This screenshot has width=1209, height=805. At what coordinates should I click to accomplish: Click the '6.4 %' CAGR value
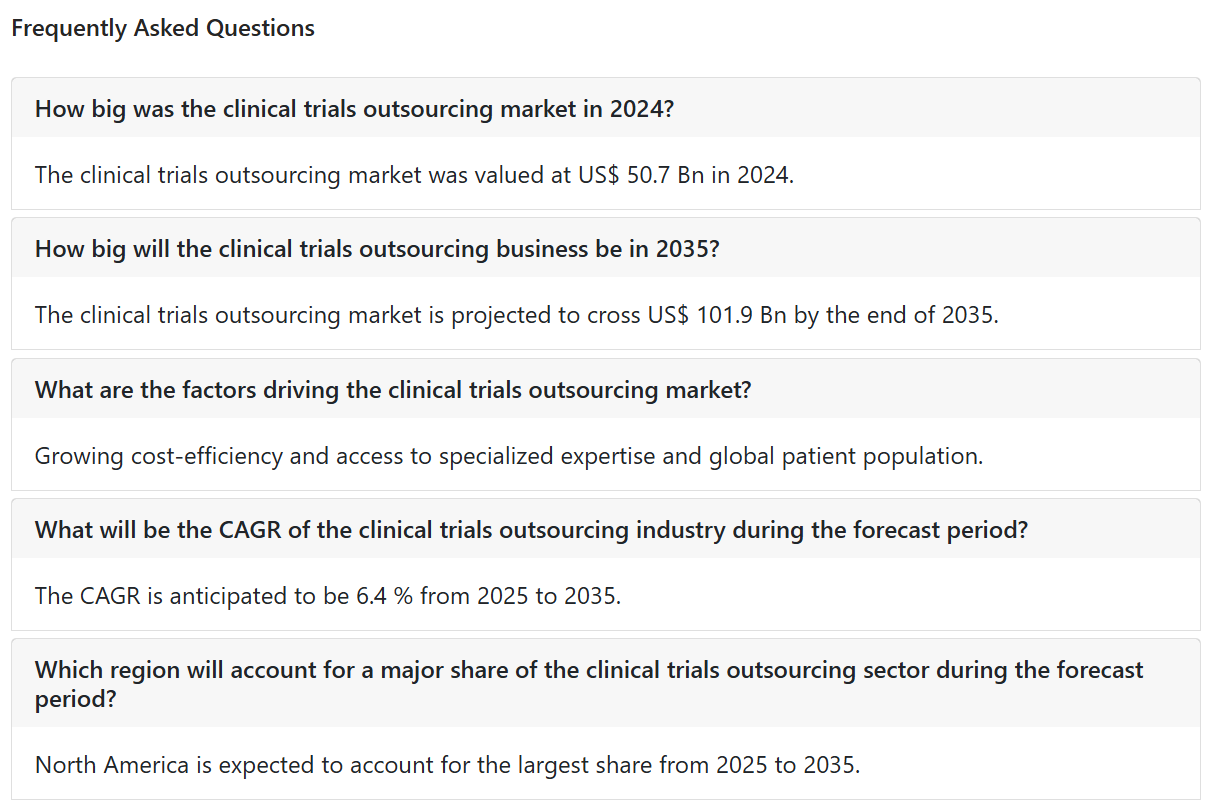click(x=385, y=596)
